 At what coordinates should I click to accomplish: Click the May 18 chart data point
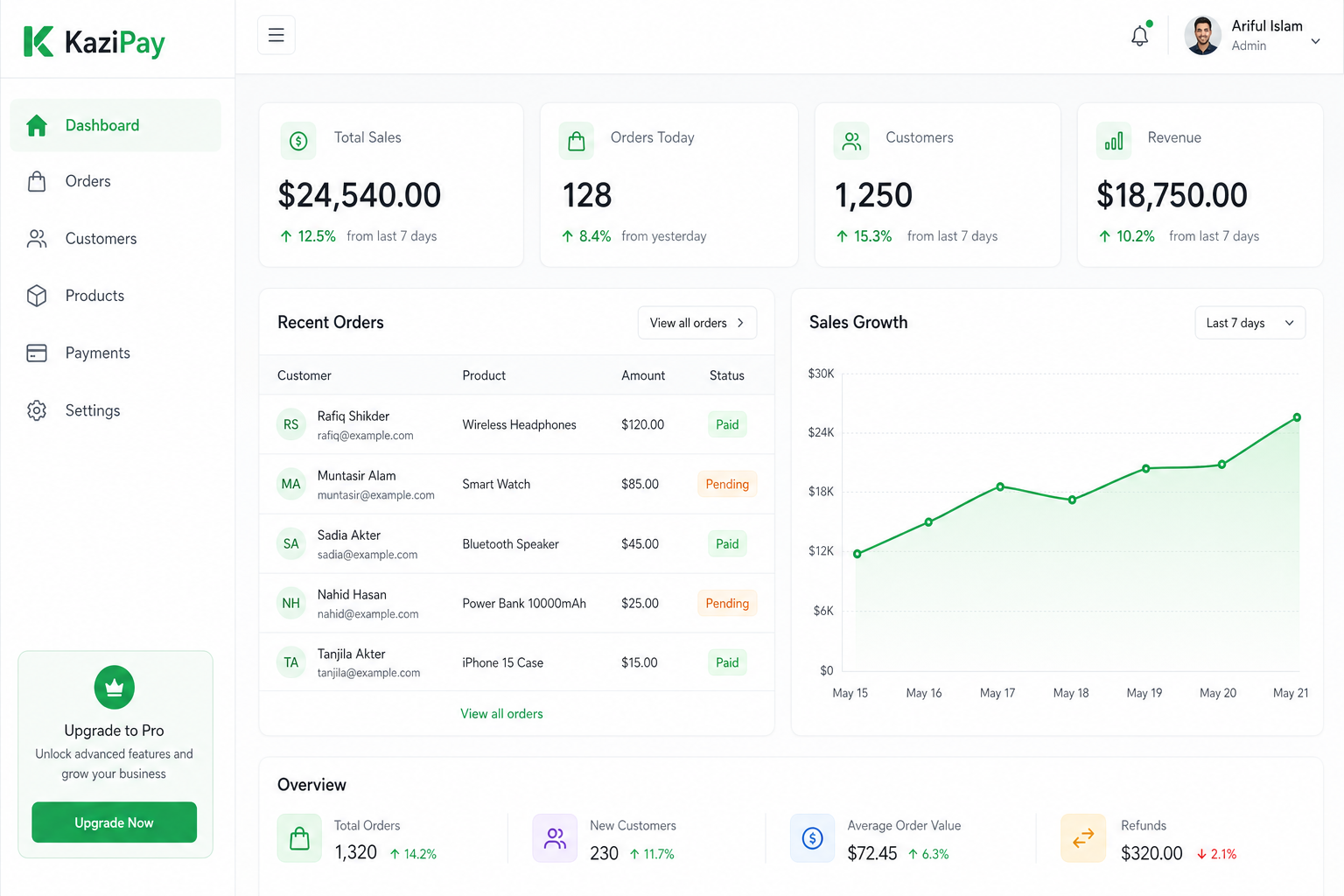(x=1073, y=500)
